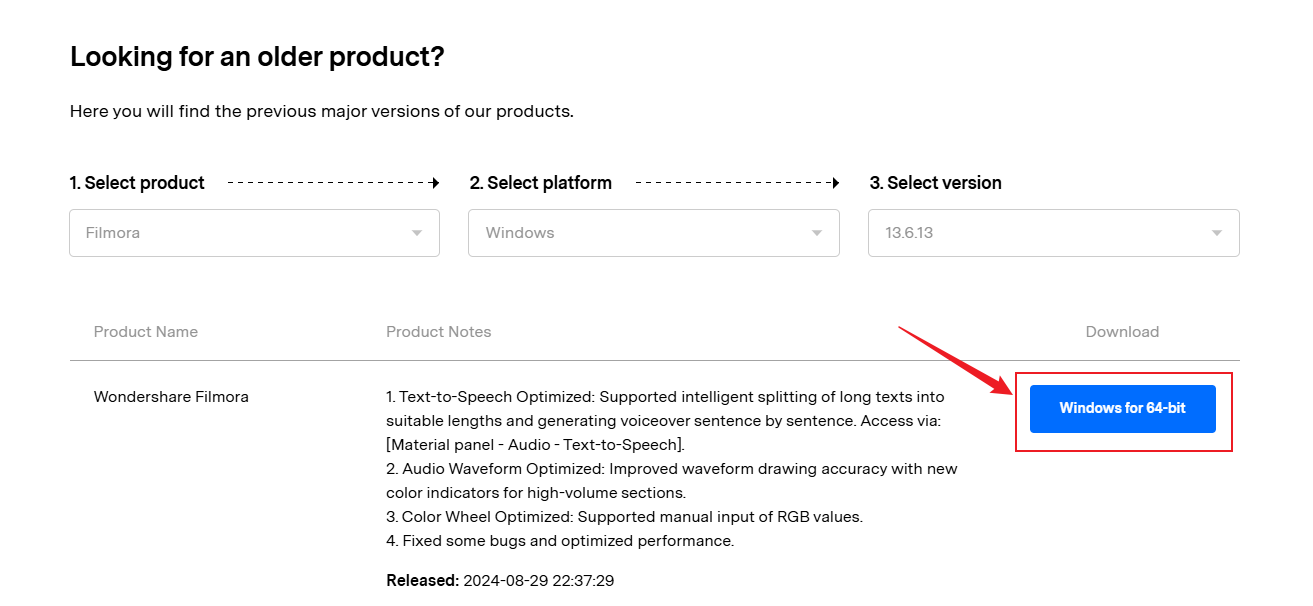The height and width of the screenshot is (606, 1313).
Task: Click the platform dropdown caret arrow
Action: [x=817, y=233]
